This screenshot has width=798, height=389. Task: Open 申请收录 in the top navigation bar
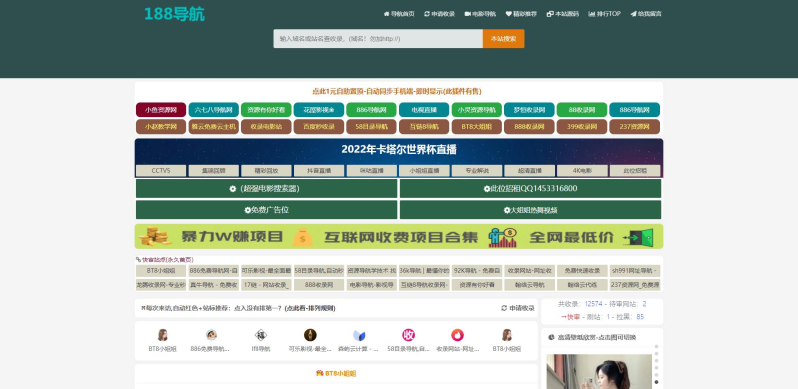tap(440, 14)
